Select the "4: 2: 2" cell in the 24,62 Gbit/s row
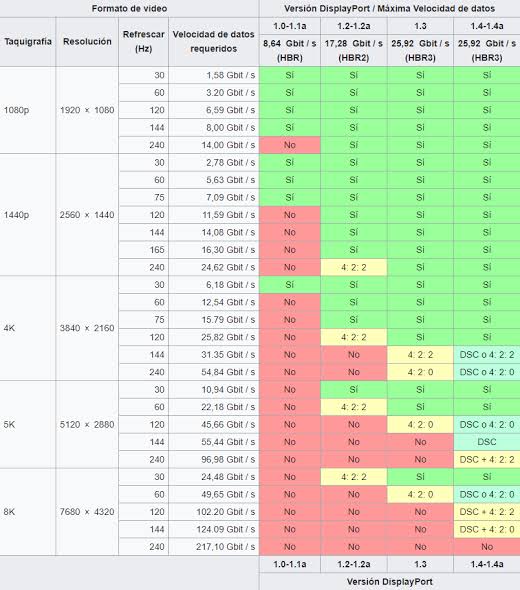The image size is (520, 590). (x=354, y=267)
